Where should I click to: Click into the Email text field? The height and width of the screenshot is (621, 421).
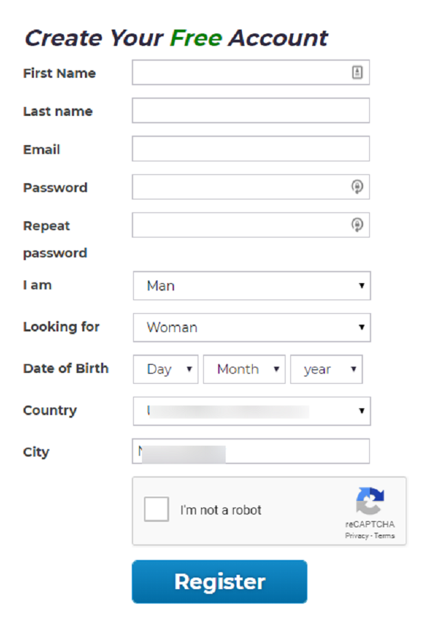point(251,149)
